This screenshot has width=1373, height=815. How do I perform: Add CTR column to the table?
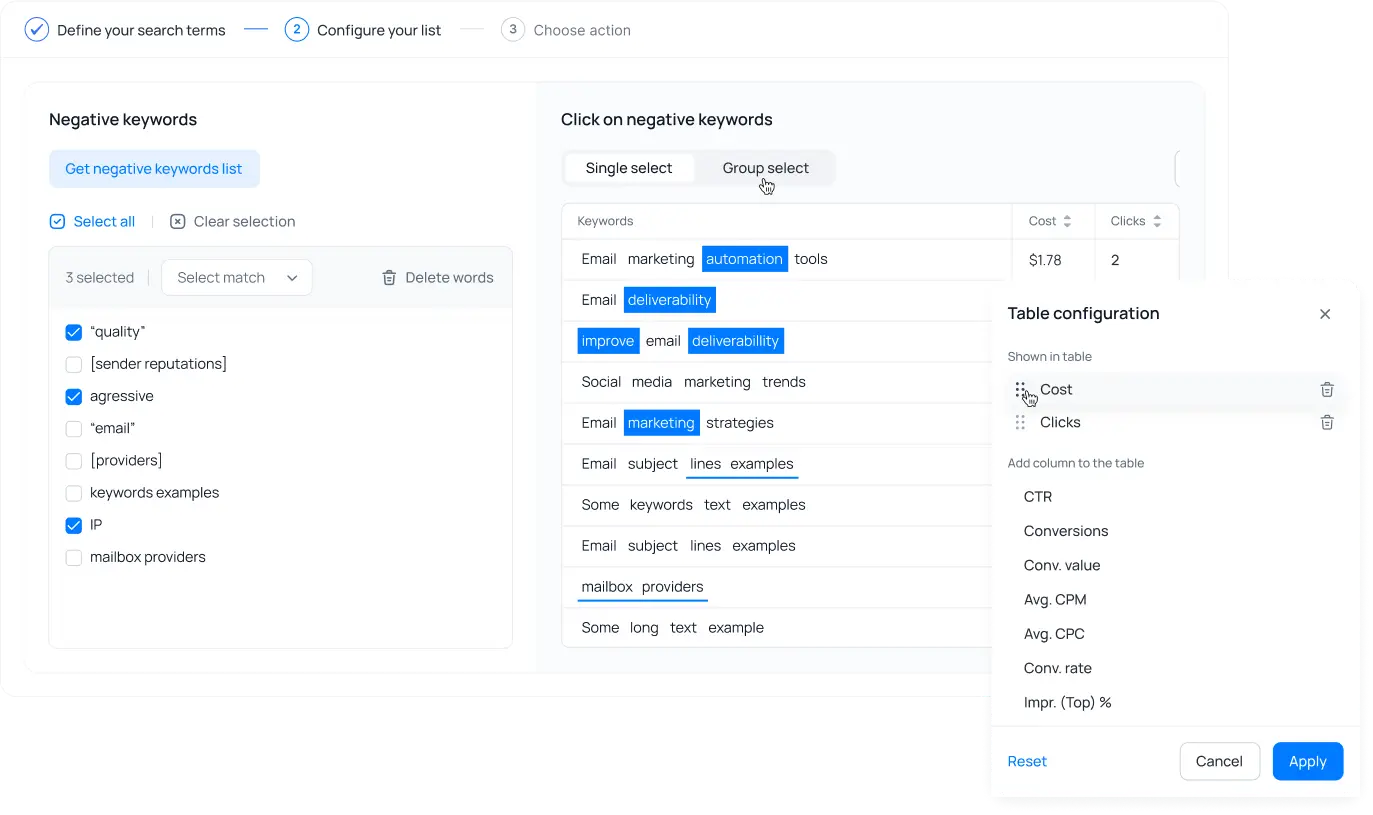[1038, 497]
